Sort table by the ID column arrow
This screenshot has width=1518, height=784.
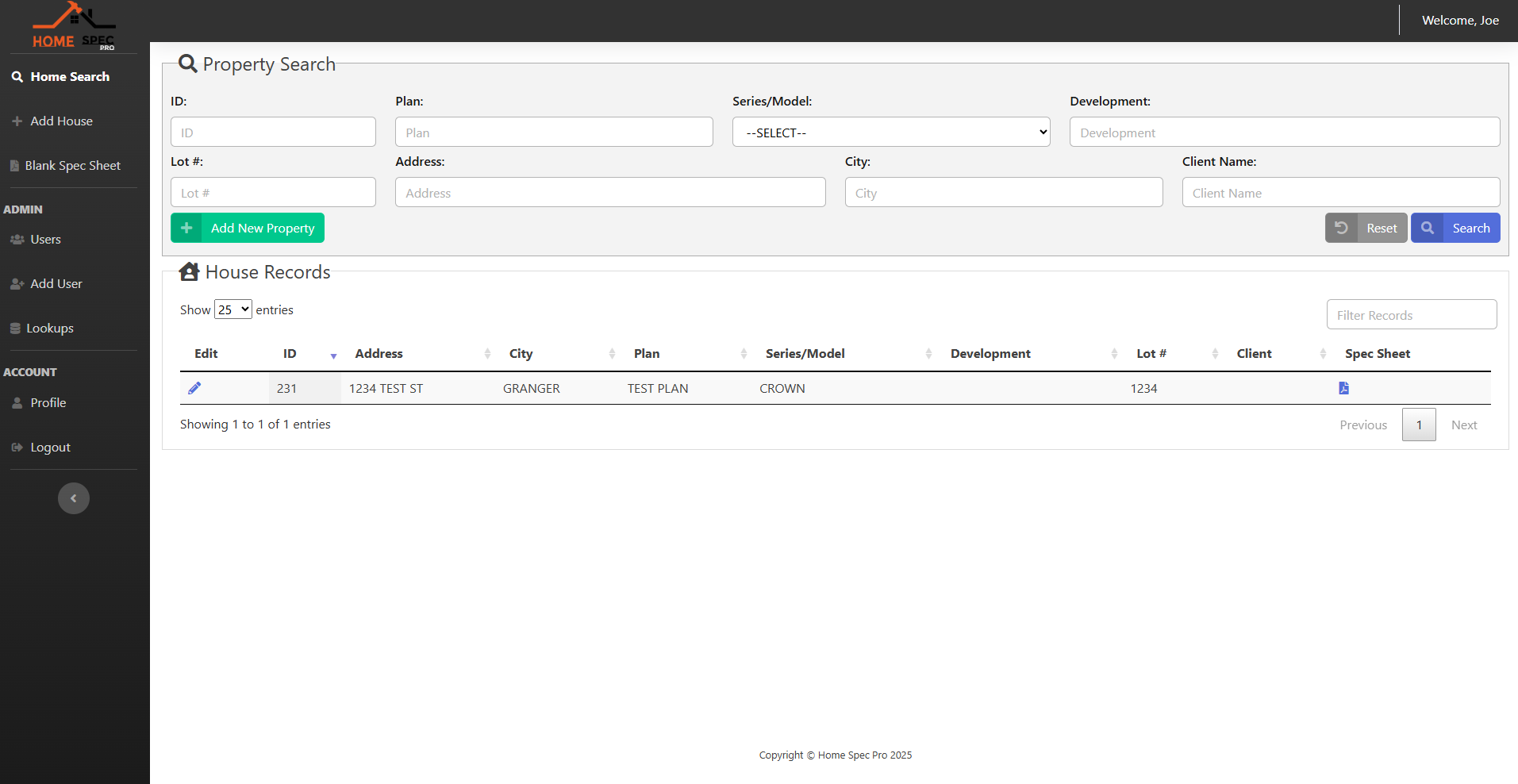point(333,355)
